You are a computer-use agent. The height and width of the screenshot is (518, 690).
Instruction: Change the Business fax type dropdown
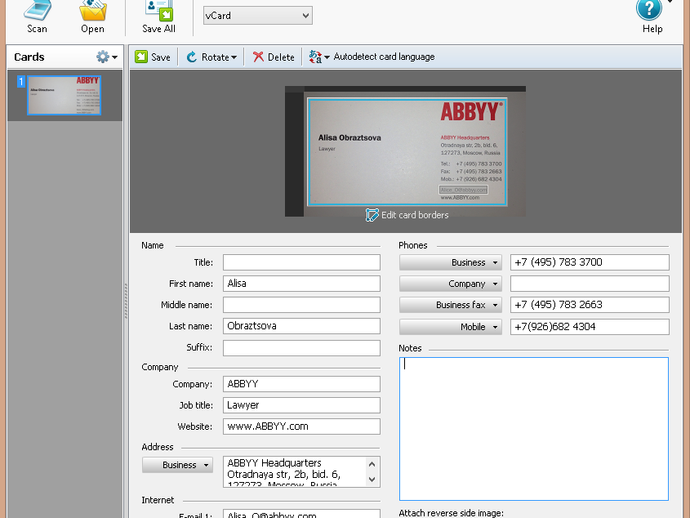pos(450,305)
